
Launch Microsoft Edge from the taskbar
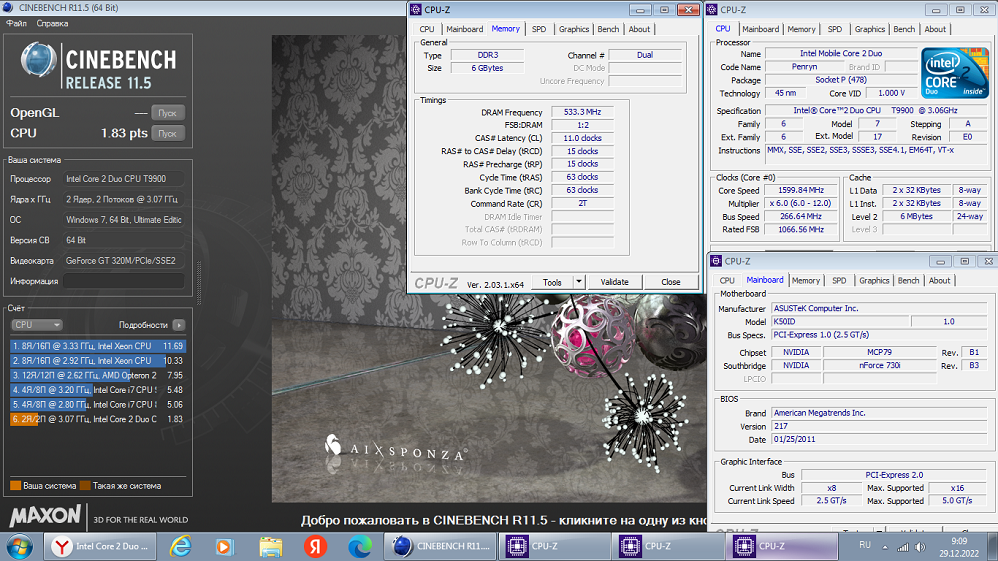[360, 546]
